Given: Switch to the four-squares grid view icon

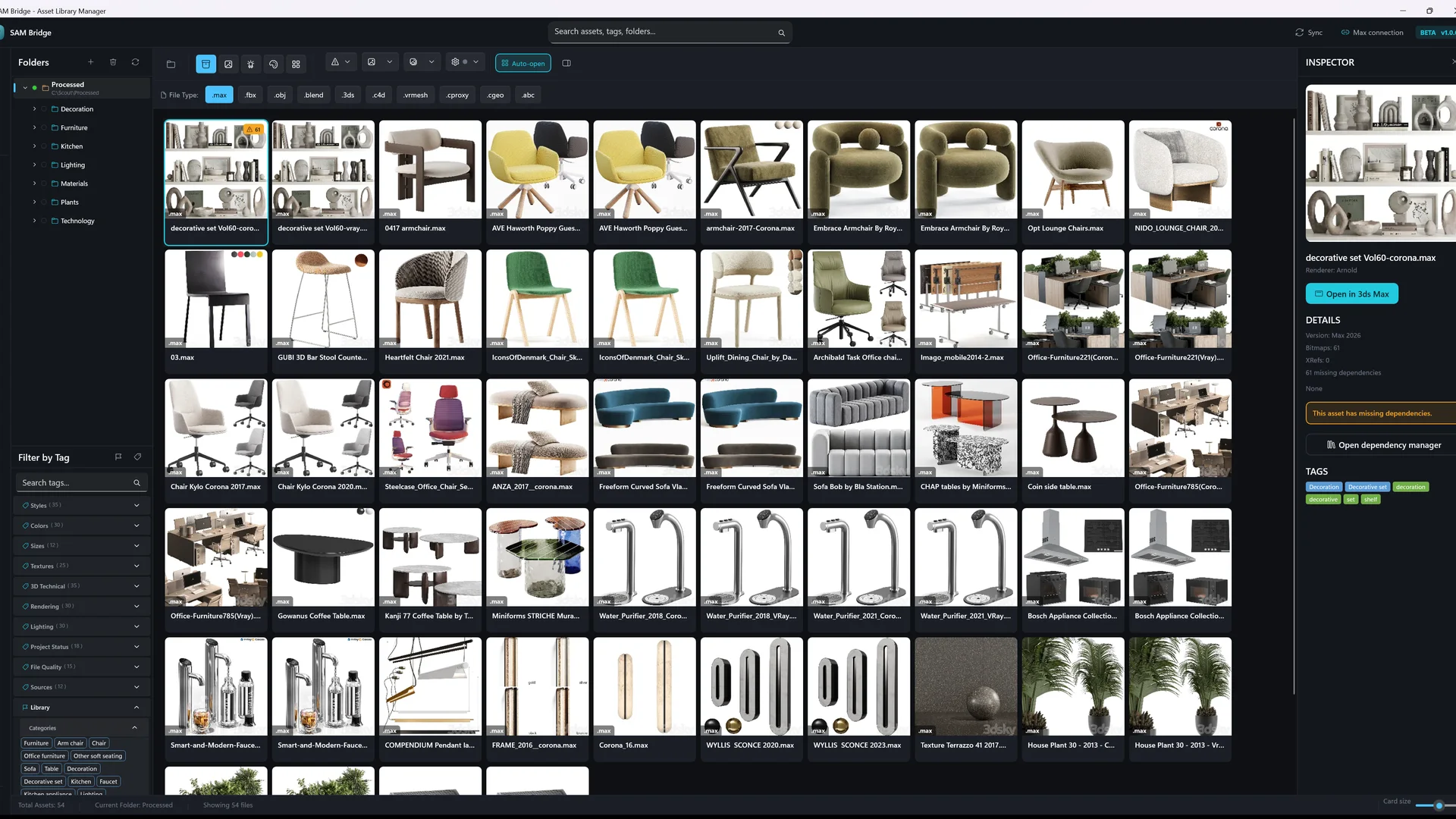Looking at the screenshot, I should pyautogui.click(x=297, y=64).
